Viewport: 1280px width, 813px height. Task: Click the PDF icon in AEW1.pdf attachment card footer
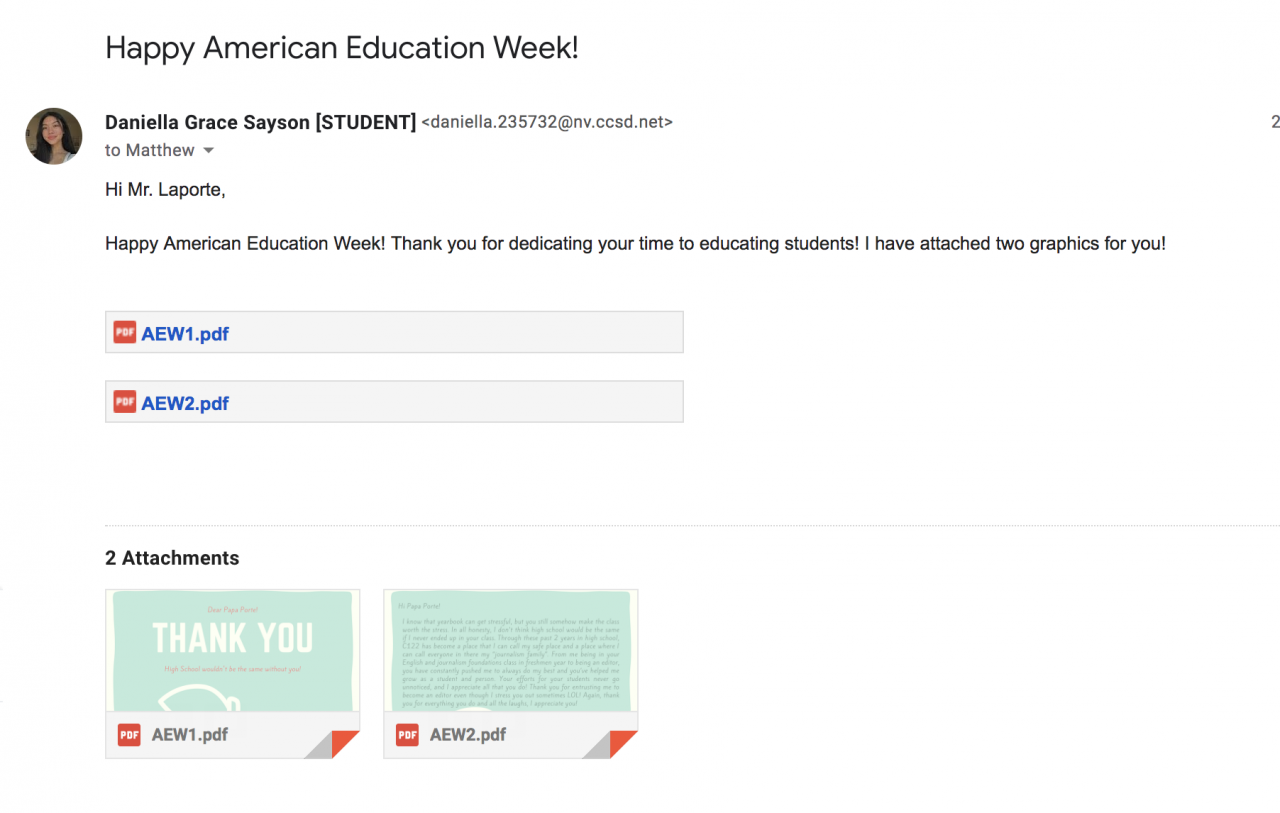(x=129, y=735)
